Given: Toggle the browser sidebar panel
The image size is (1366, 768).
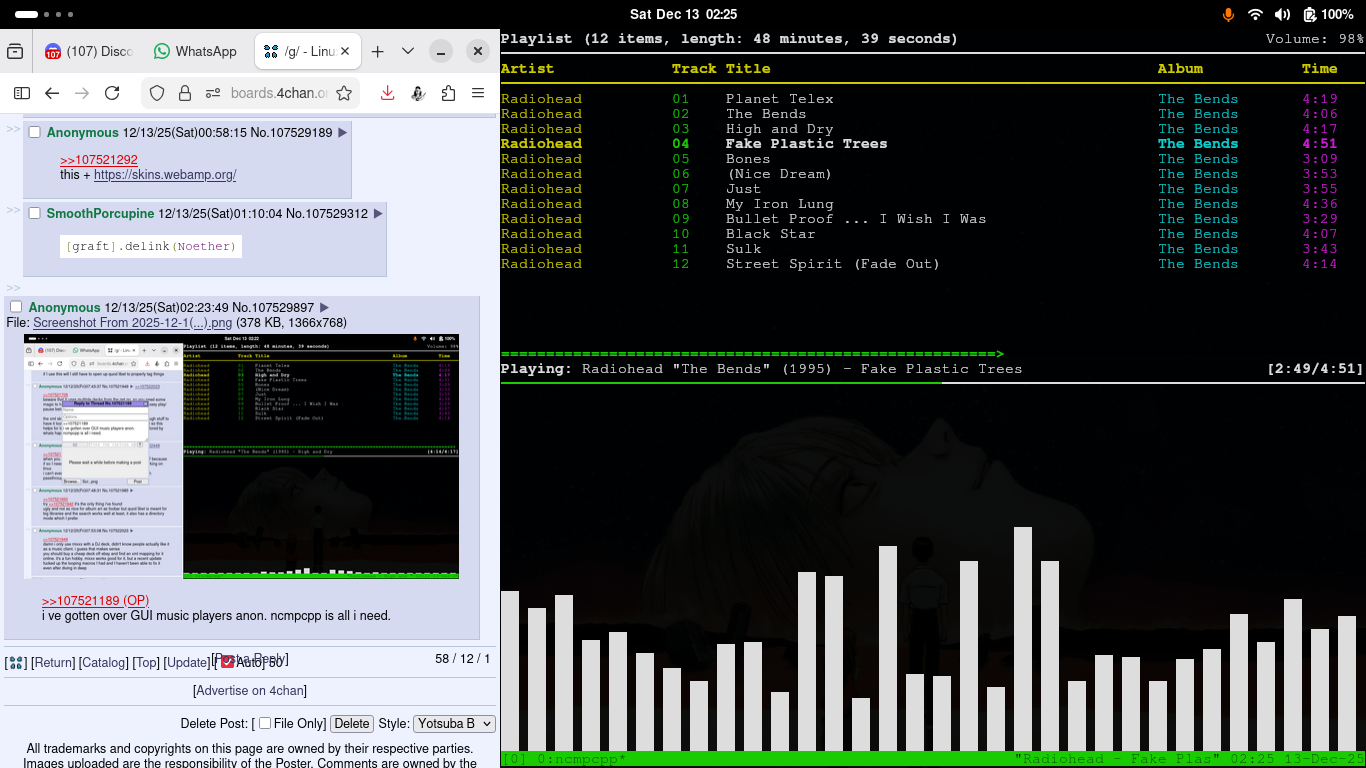Looking at the screenshot, I should pyautogui.click(x=22, y=93).
